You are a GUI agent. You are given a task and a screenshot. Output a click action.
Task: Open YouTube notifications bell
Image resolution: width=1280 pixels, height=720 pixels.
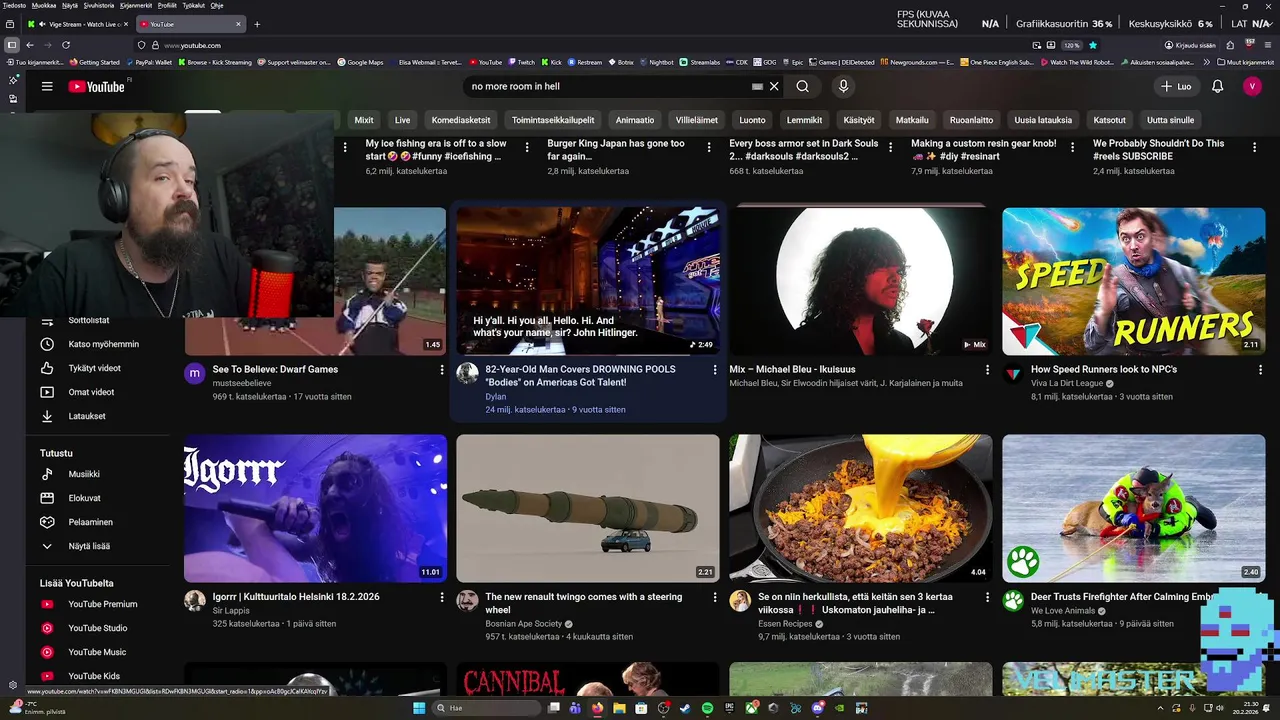pos(1217,86)
